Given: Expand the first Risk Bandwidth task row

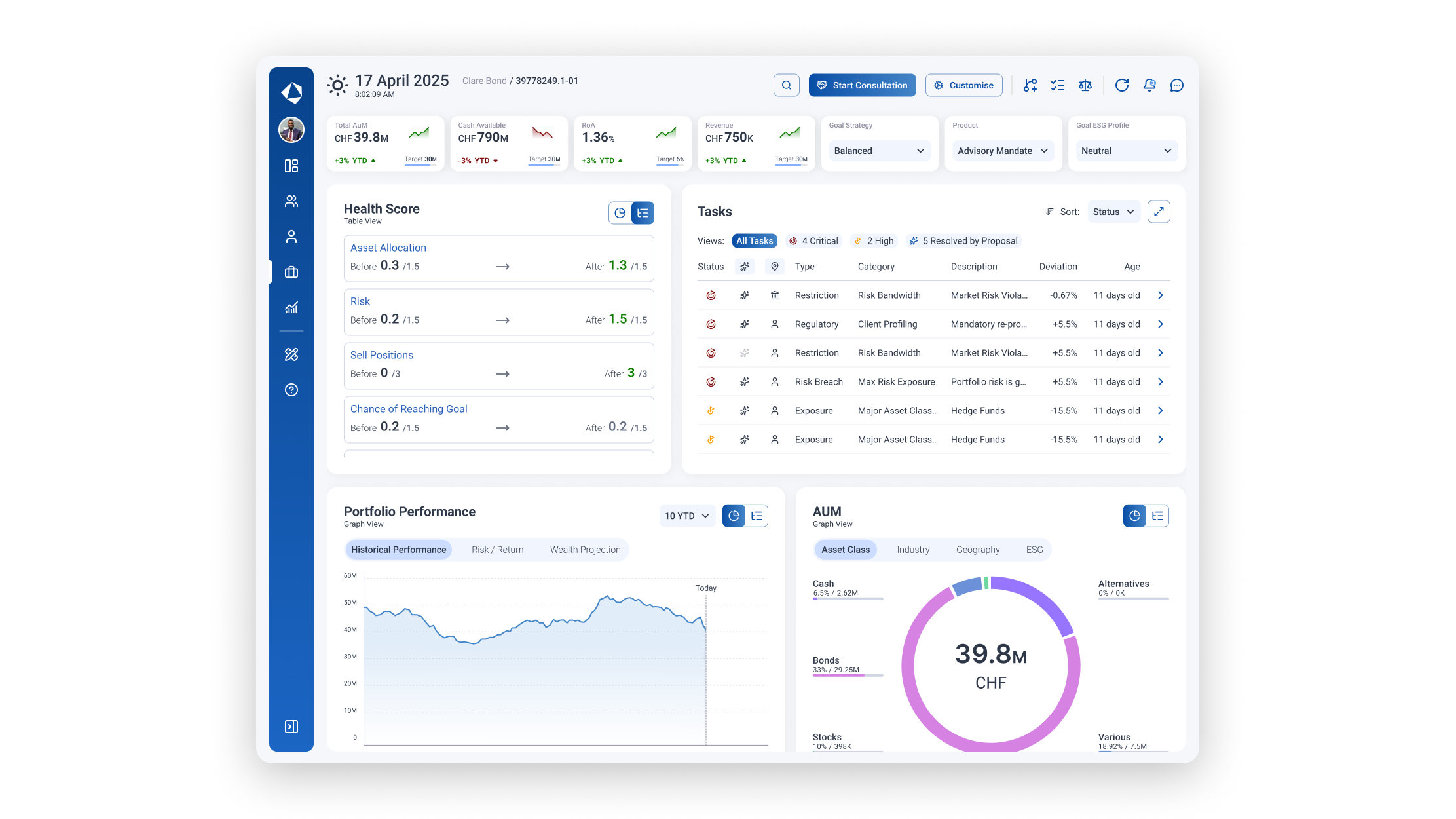Looking at the screenshot, I should point(1160,295).
